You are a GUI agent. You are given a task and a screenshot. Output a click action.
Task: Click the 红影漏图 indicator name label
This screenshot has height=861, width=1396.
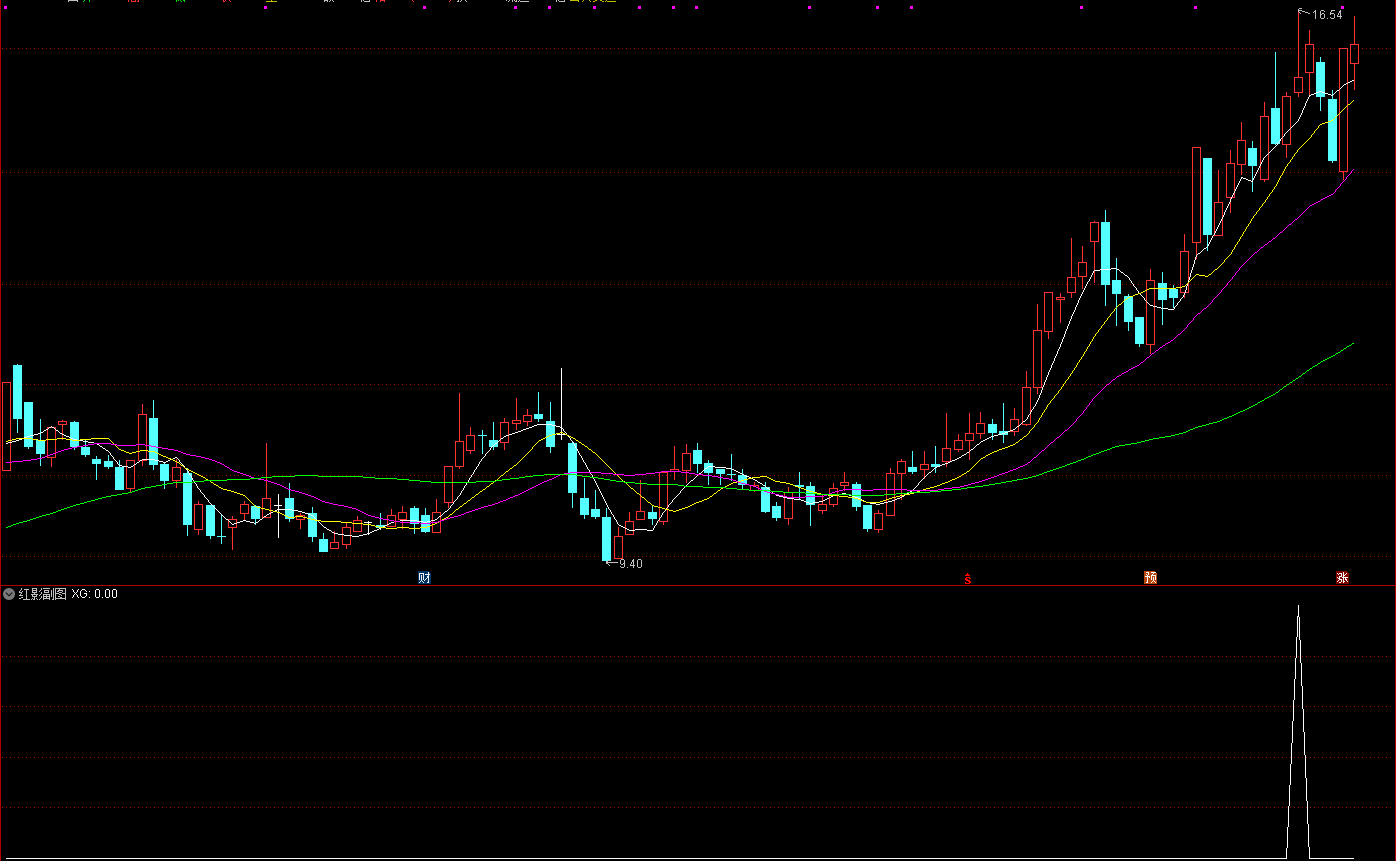[42, 594]
